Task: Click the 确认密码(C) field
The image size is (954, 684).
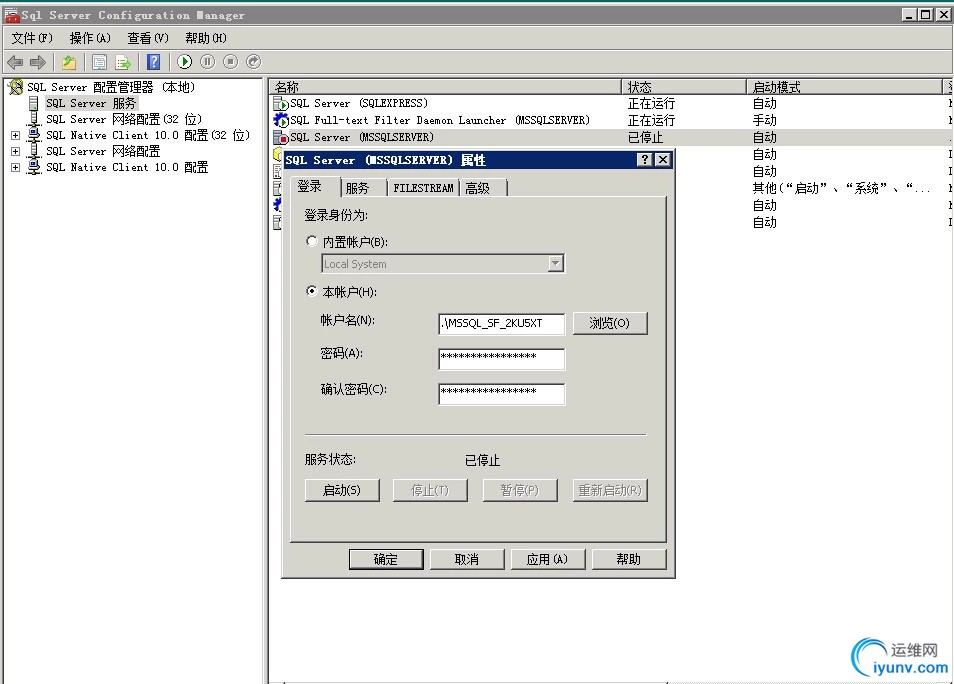Action: coord(501,394)
